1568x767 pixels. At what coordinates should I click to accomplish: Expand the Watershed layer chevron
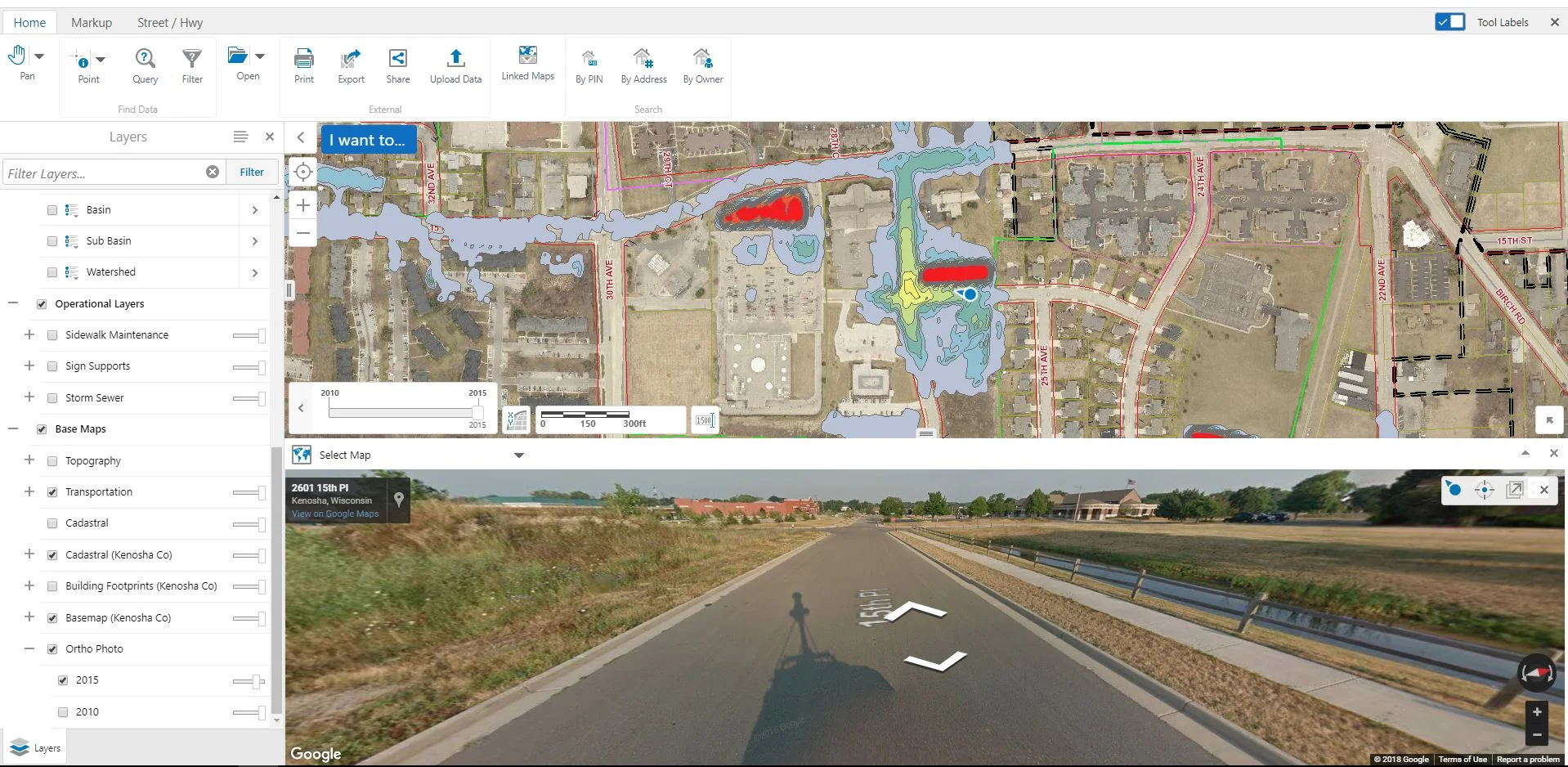click(255, 272)
